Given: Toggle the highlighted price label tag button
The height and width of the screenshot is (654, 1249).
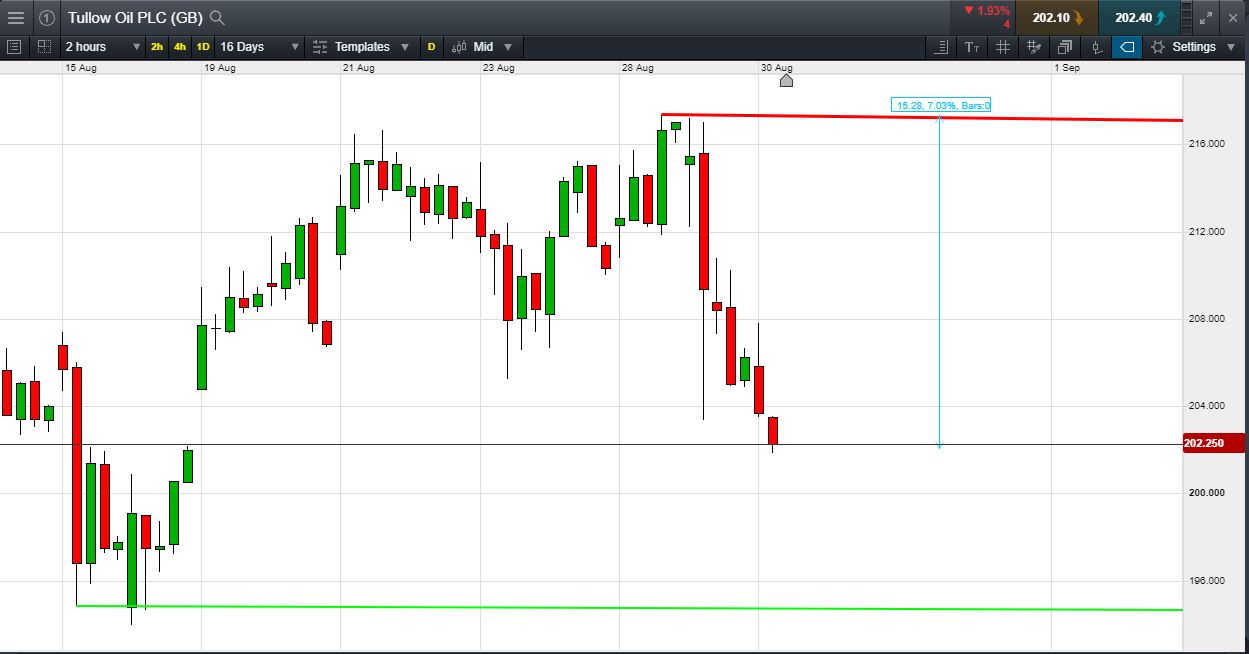Looking at the screenshot, I should [x=1127, y=47].
